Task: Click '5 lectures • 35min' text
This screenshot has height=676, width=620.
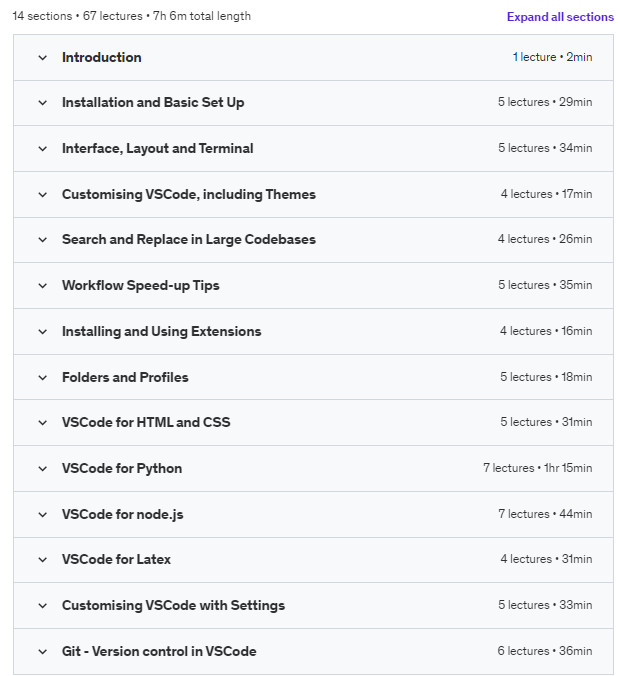Action: click(545, 285)
